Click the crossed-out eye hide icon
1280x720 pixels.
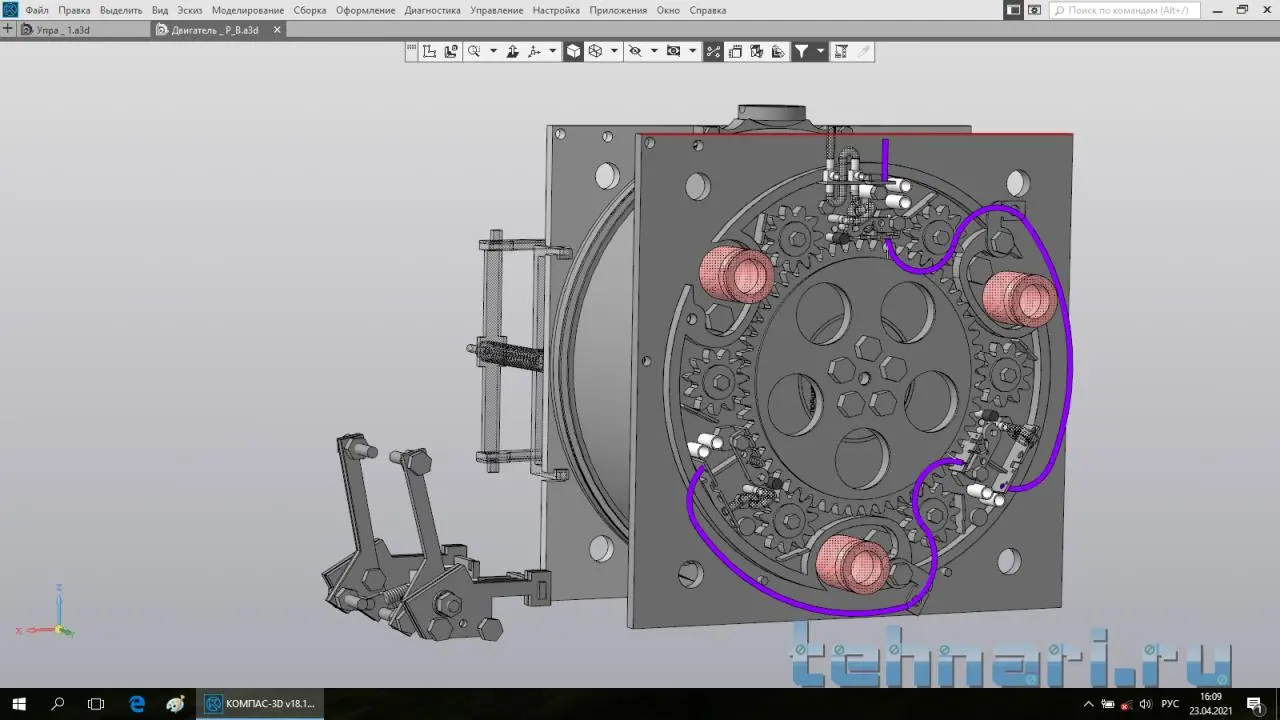click(x=634, y=51)
